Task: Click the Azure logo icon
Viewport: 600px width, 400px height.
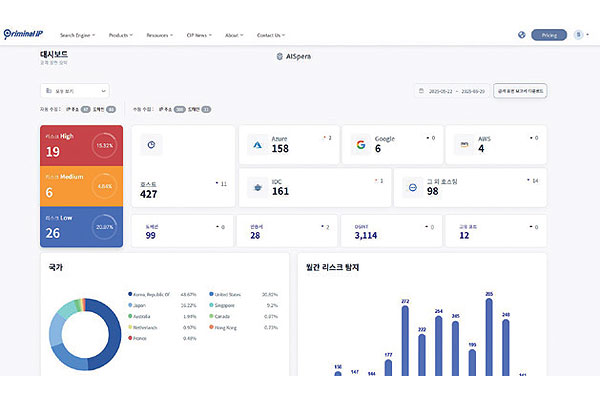Action: pos(256,144)
